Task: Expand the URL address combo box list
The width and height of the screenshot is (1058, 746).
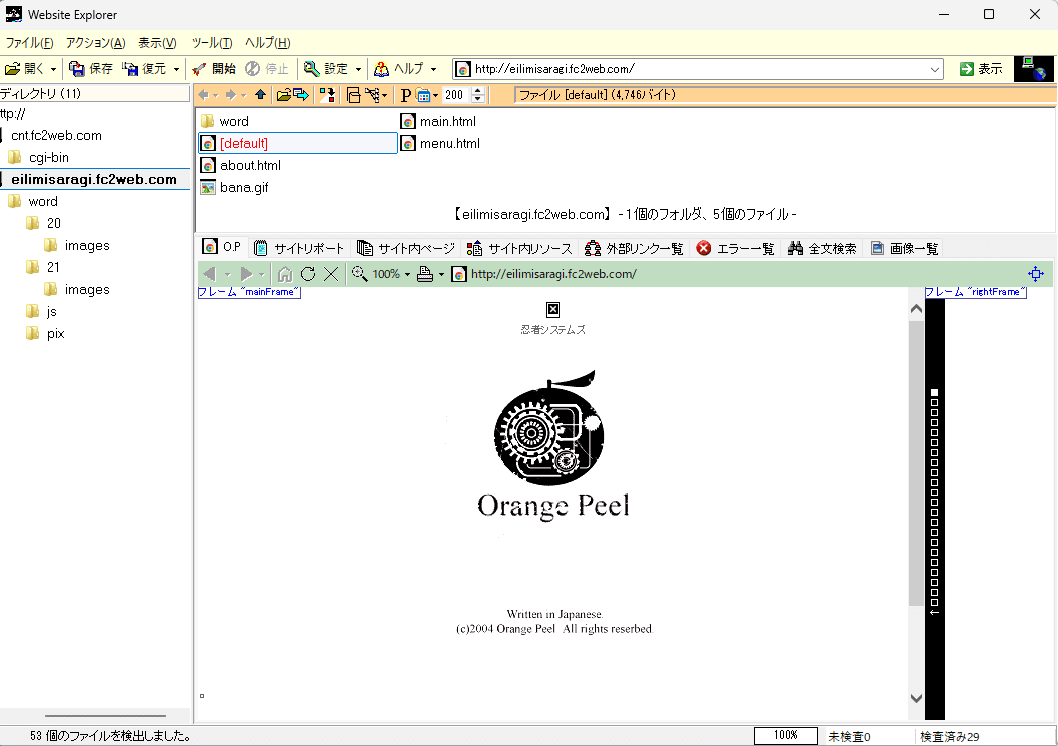Action: tap(935, 69)
